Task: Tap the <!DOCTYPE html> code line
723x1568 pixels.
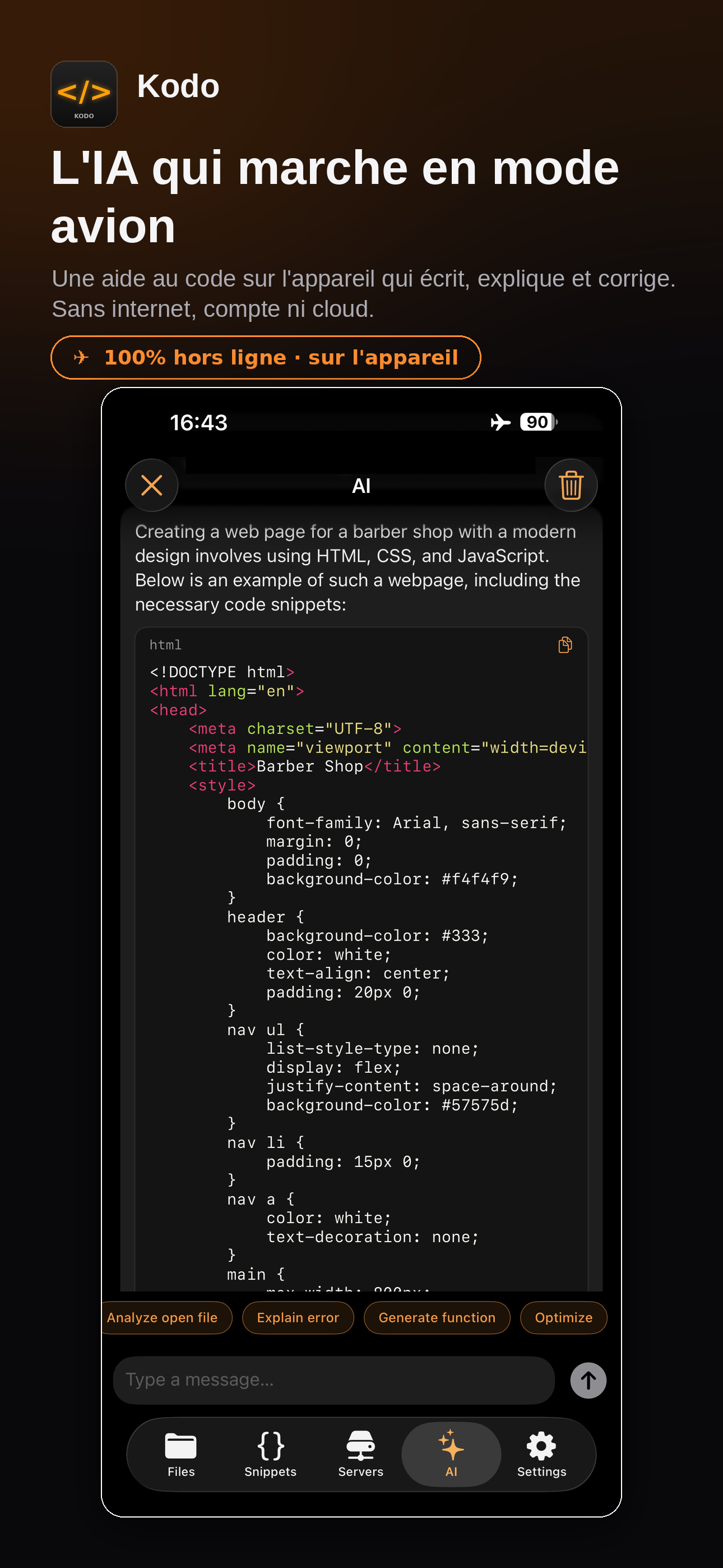Action: coord(221,672)
